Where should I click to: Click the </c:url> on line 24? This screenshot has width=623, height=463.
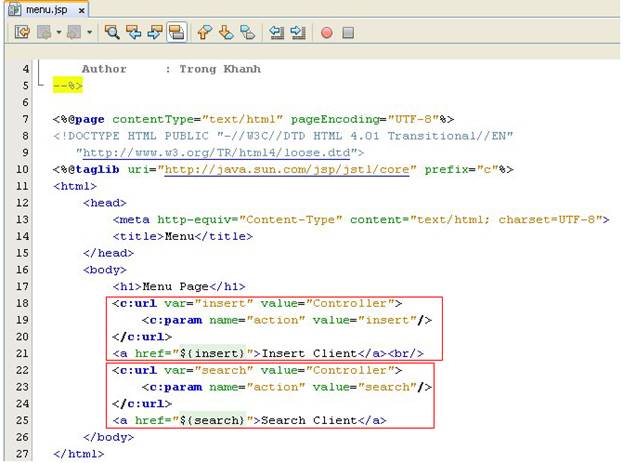pos(142,403)
